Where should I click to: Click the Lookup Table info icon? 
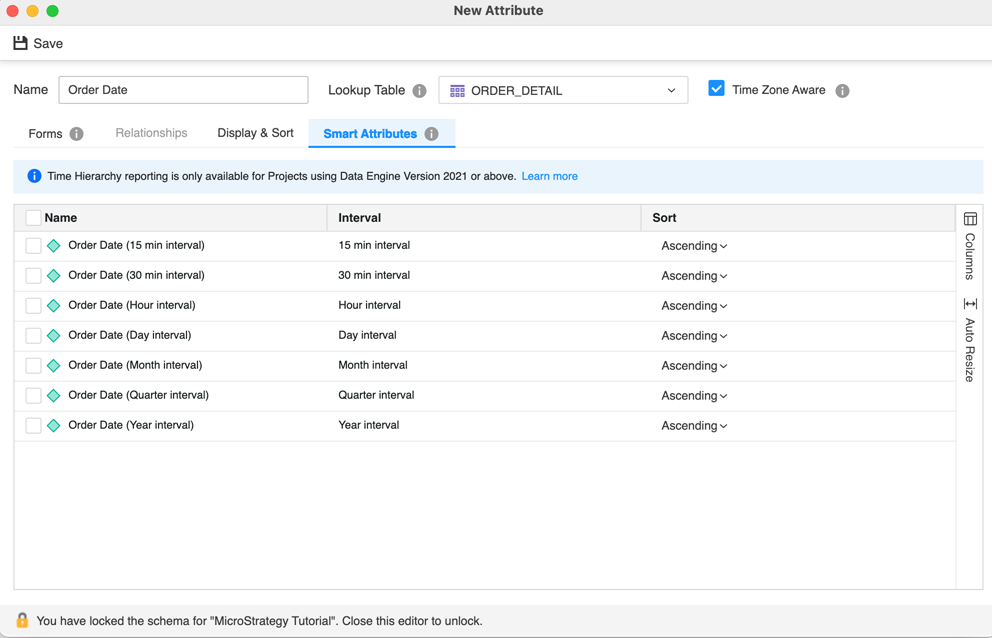point(419,91)
